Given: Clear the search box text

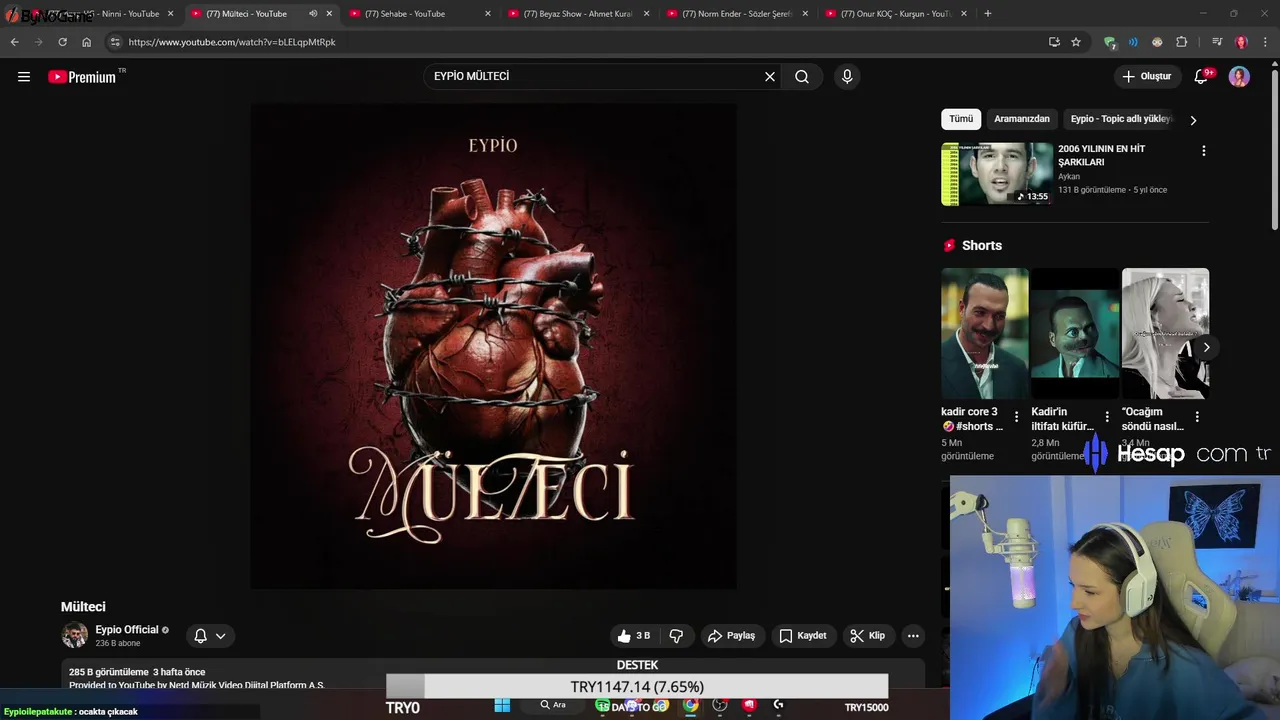Looking at the screenshot, I should [770, 77].
